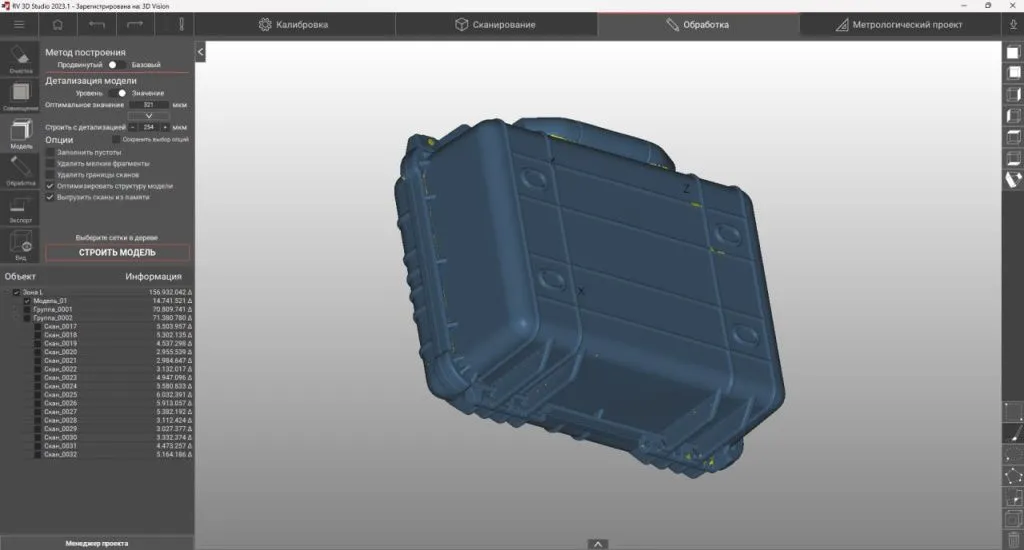Image resolution: width=1024 pixels, height=550 pixels.
Task: Select the Очистка (cleanup) tool
Action: coord(21,60)
